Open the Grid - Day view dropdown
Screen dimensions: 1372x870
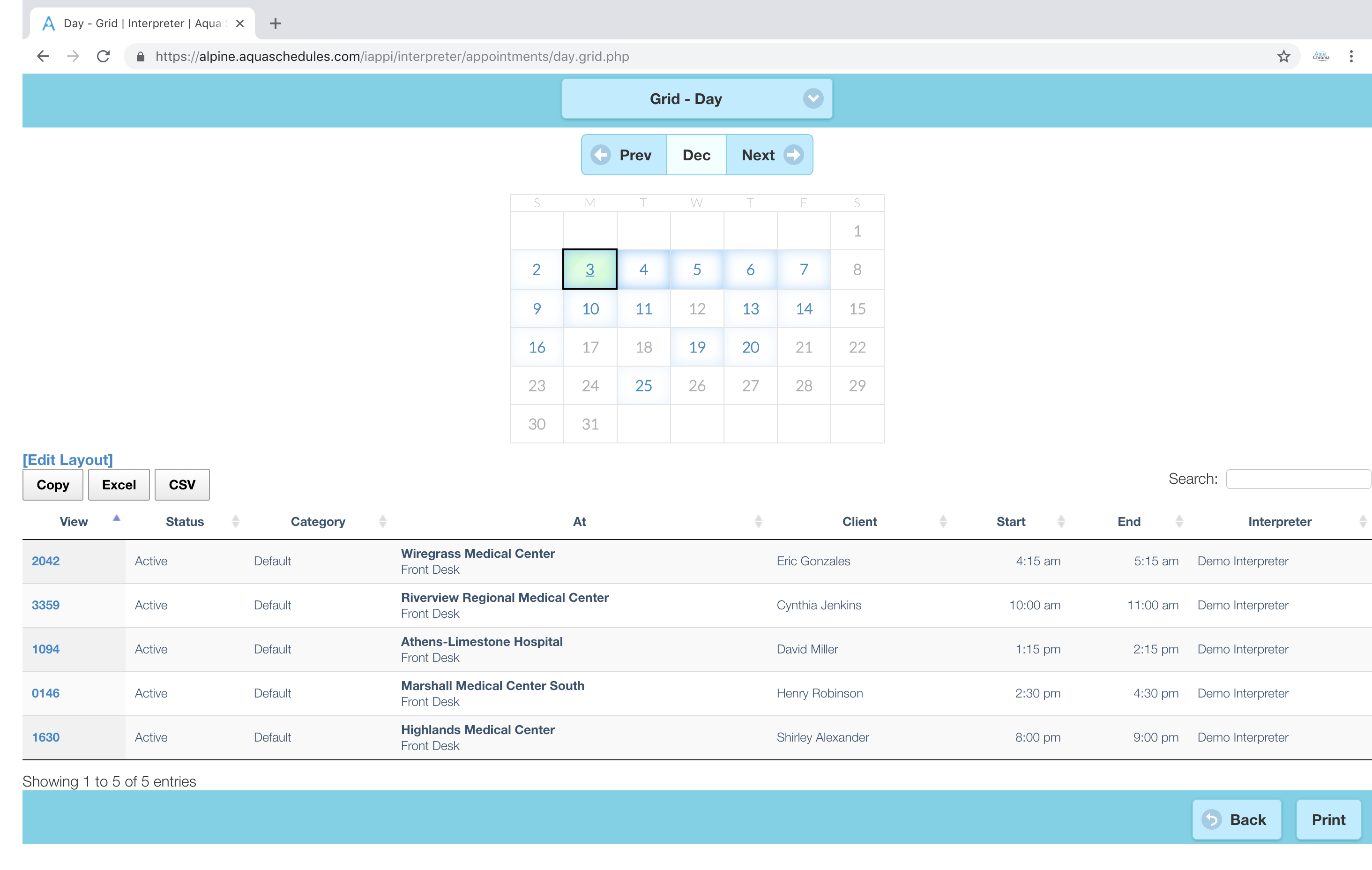click(x=697, y=98)
